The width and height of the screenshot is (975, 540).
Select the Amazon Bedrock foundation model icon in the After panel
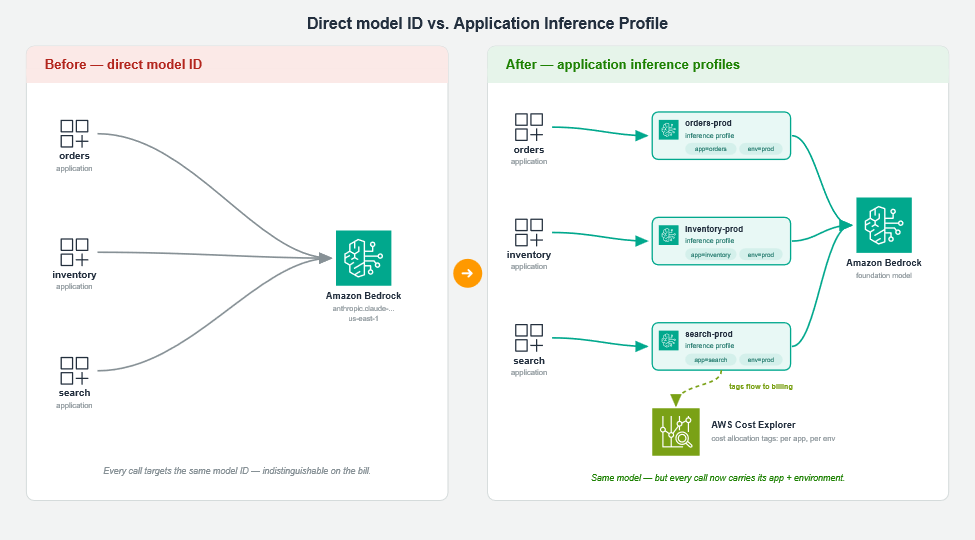(884, 225)
